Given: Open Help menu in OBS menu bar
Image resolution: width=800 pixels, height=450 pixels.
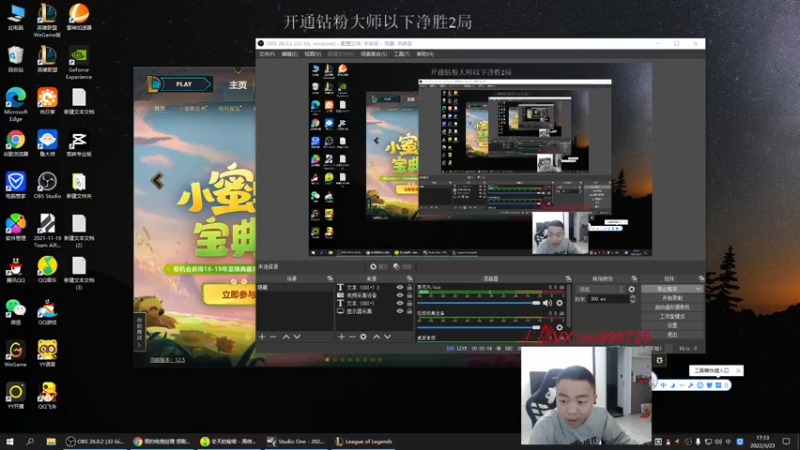Looking at the screenshot, I should (x=425, y=54).
